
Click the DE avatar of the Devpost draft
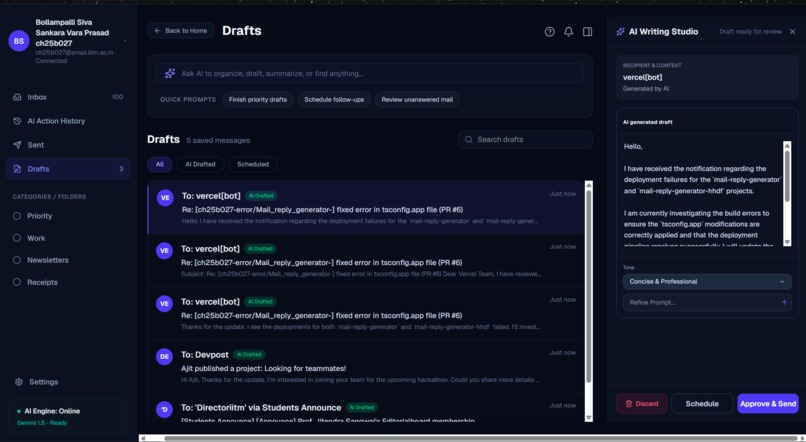point(164,356)
